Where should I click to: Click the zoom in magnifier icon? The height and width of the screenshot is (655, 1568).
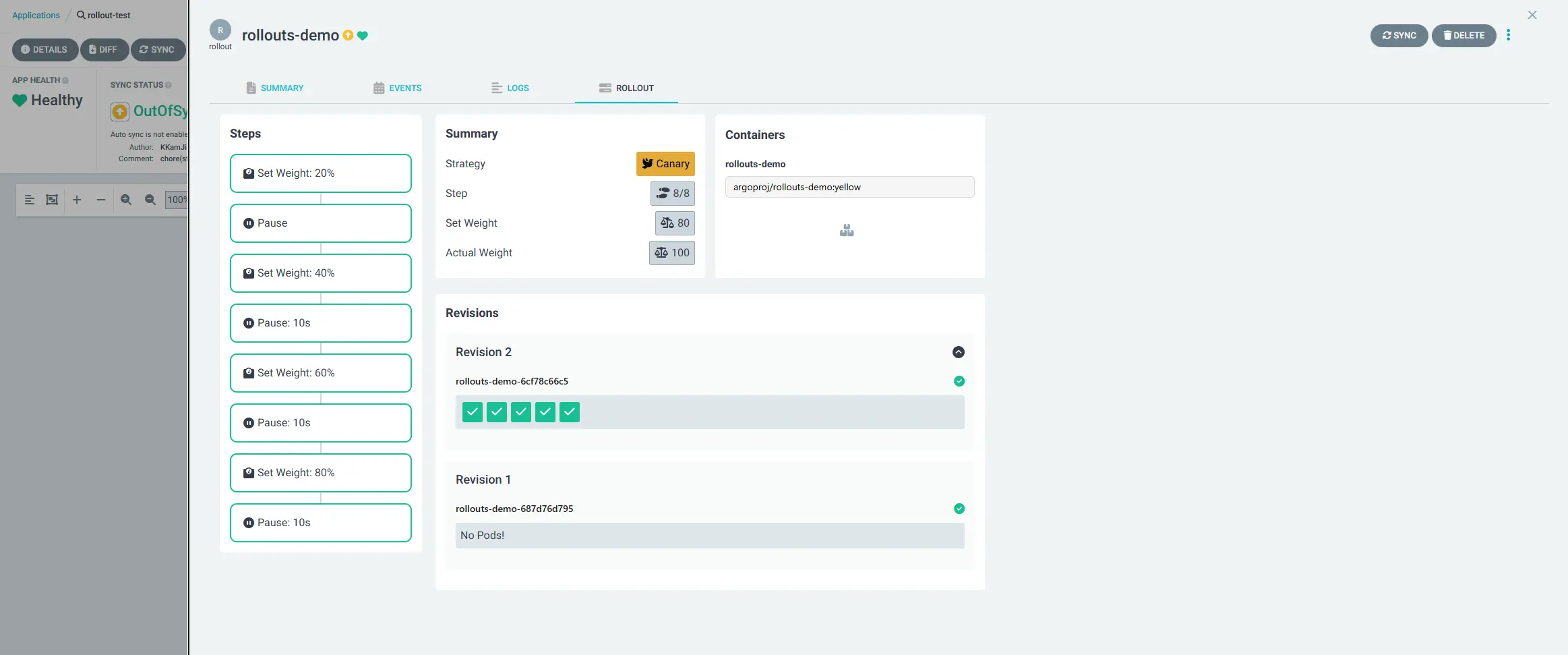pyautogui.click(x=126, y=200)
